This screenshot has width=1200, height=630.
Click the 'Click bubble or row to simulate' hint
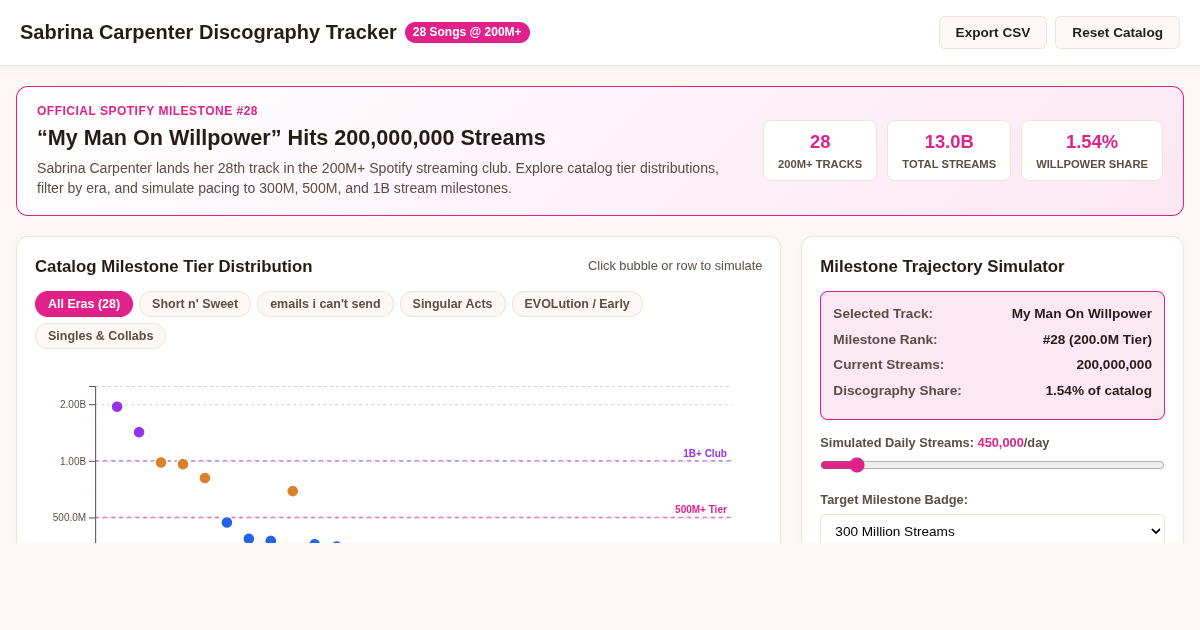[675, 266]
